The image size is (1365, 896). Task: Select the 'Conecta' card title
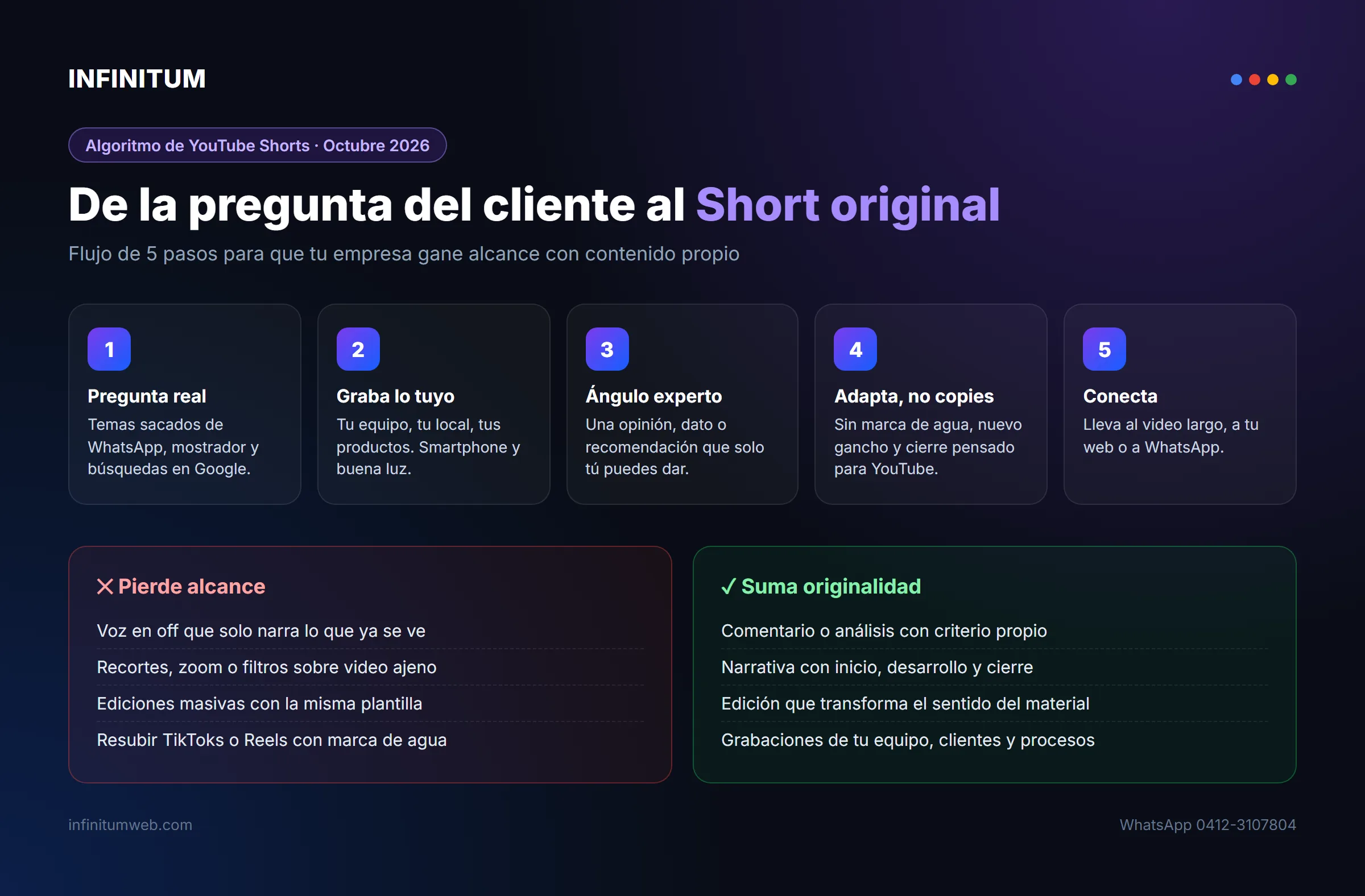pyautogui.click(x=1120, y=396)
